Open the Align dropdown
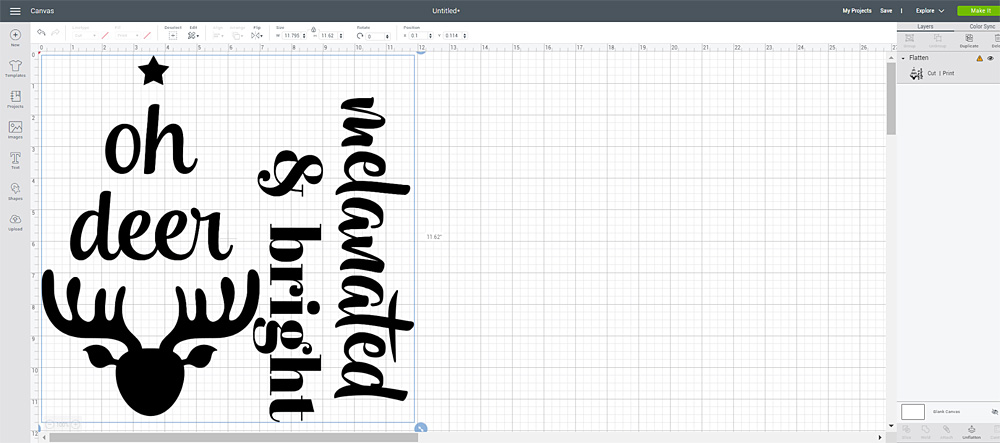This screenshot has width=1000, height=443. pos(219,33)
